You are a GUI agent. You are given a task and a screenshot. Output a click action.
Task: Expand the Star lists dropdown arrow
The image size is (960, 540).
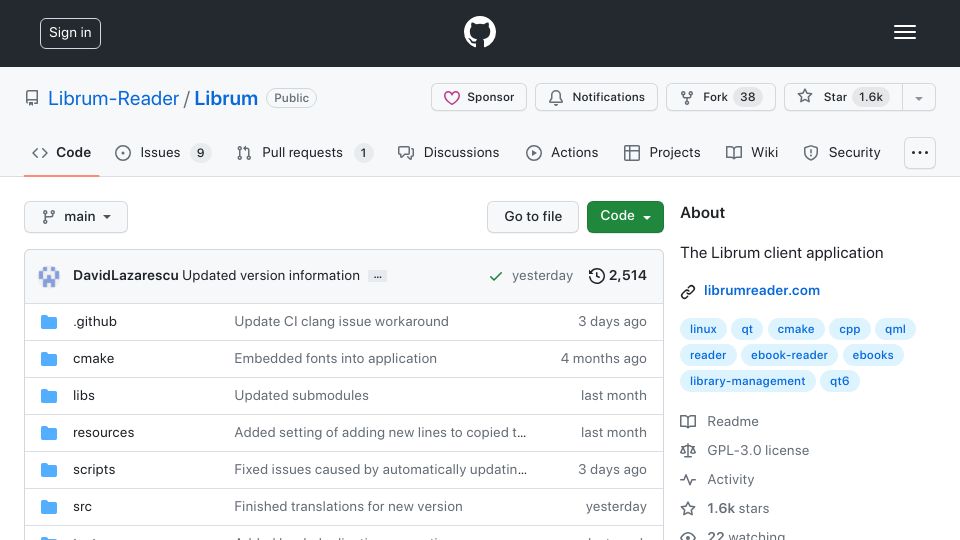click(x=918, y=97)
